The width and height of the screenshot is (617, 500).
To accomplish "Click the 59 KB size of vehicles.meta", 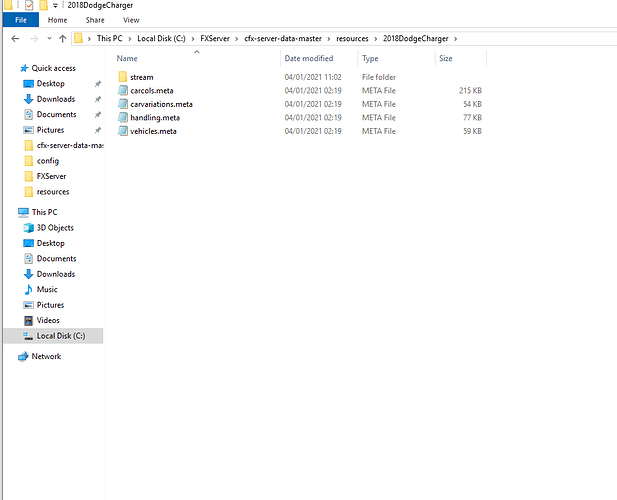I will click(x=472, y=131).
